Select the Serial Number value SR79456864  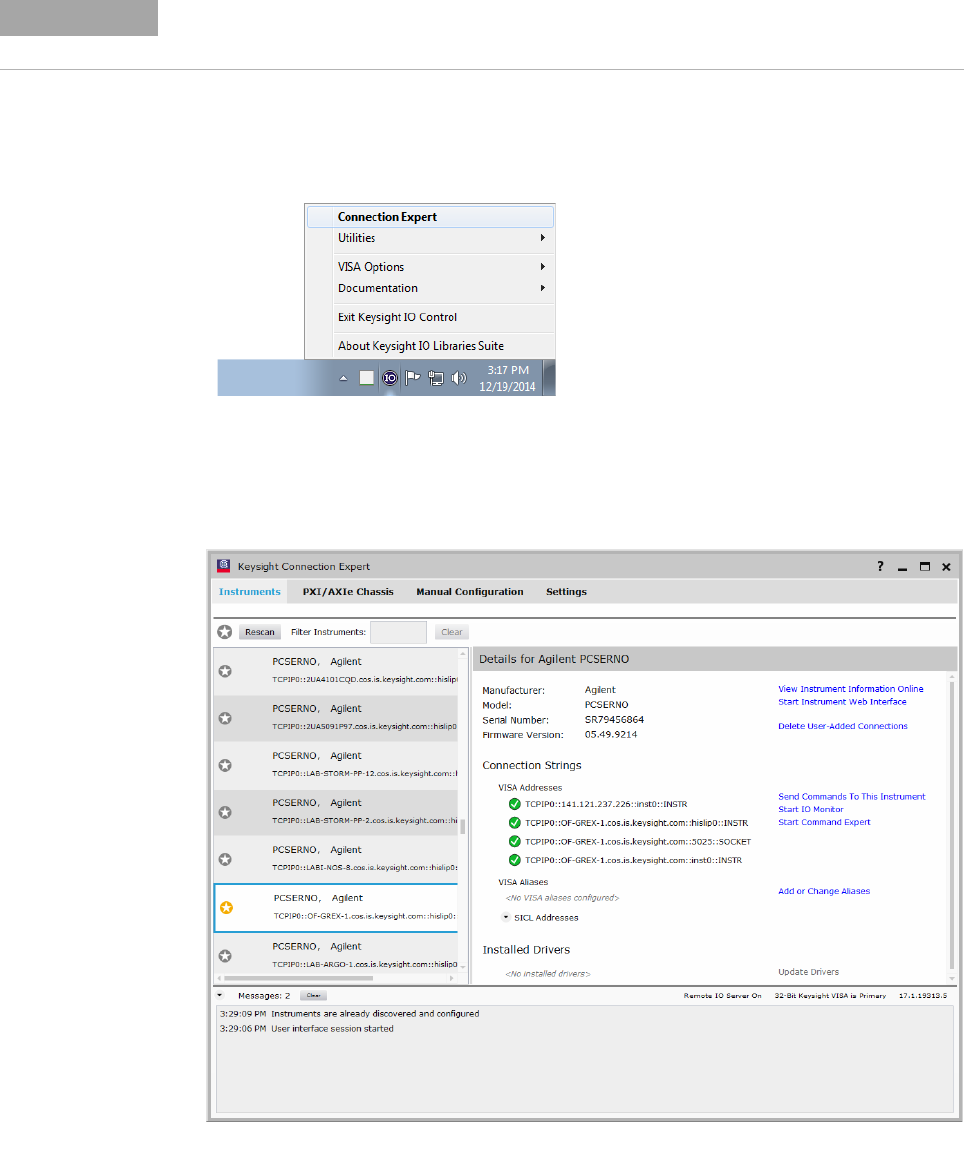point(615,720)
